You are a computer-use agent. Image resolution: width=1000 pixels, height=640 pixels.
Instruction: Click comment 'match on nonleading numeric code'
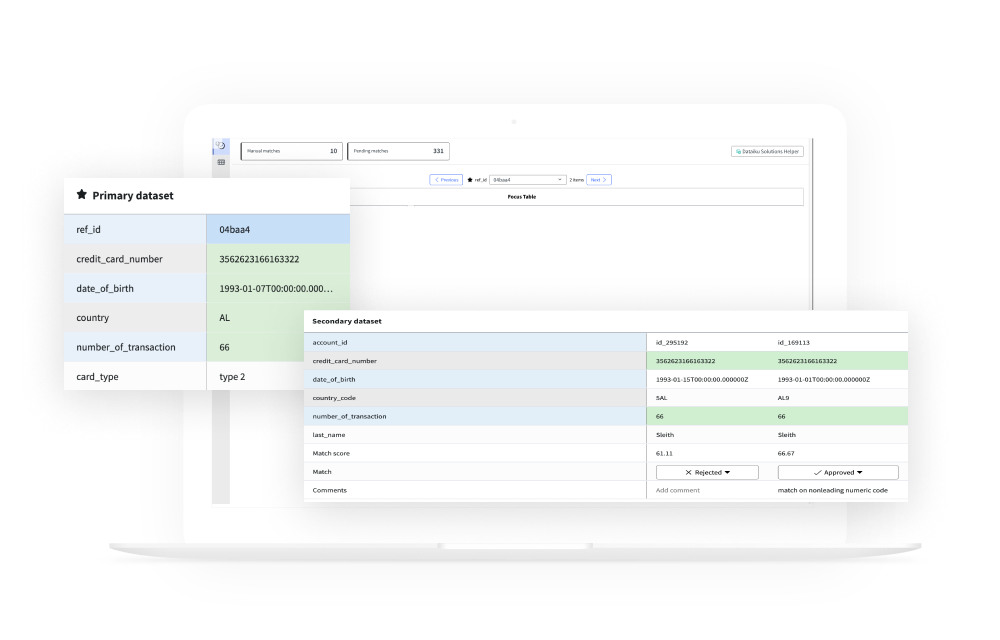pyautogui.click(x=832, y=490)
